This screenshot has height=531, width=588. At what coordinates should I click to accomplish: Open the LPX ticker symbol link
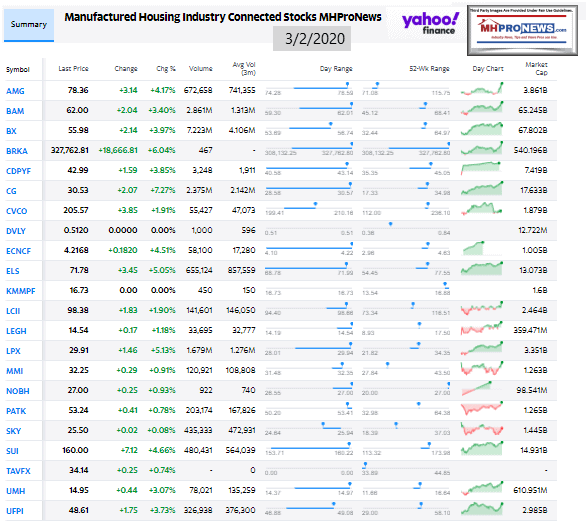13,351
